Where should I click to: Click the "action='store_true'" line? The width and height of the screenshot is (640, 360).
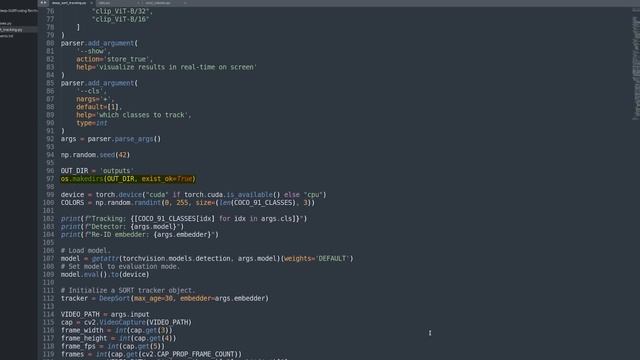click(x=114, y=59)
